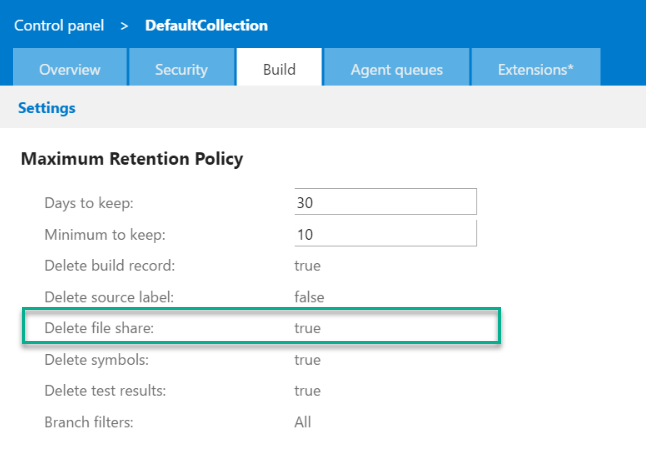This screenshot has height=449, width=646.
Task: Click the Settings sub-navigation link
Action: [x=46, y=107]
